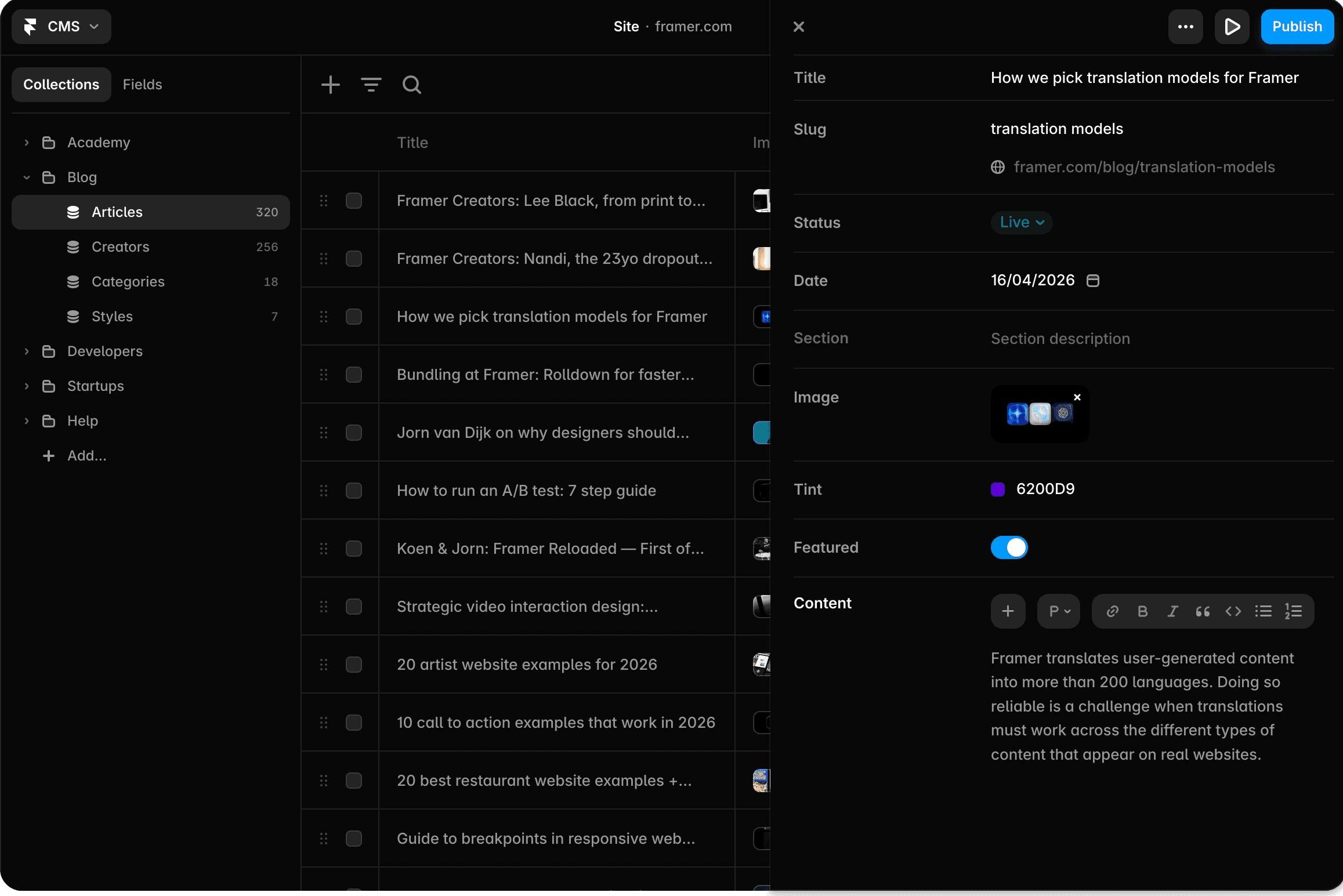The height and width of the screenshot is (896, 1343).
Task: Click the Publish button
Action: point(1297,27)
